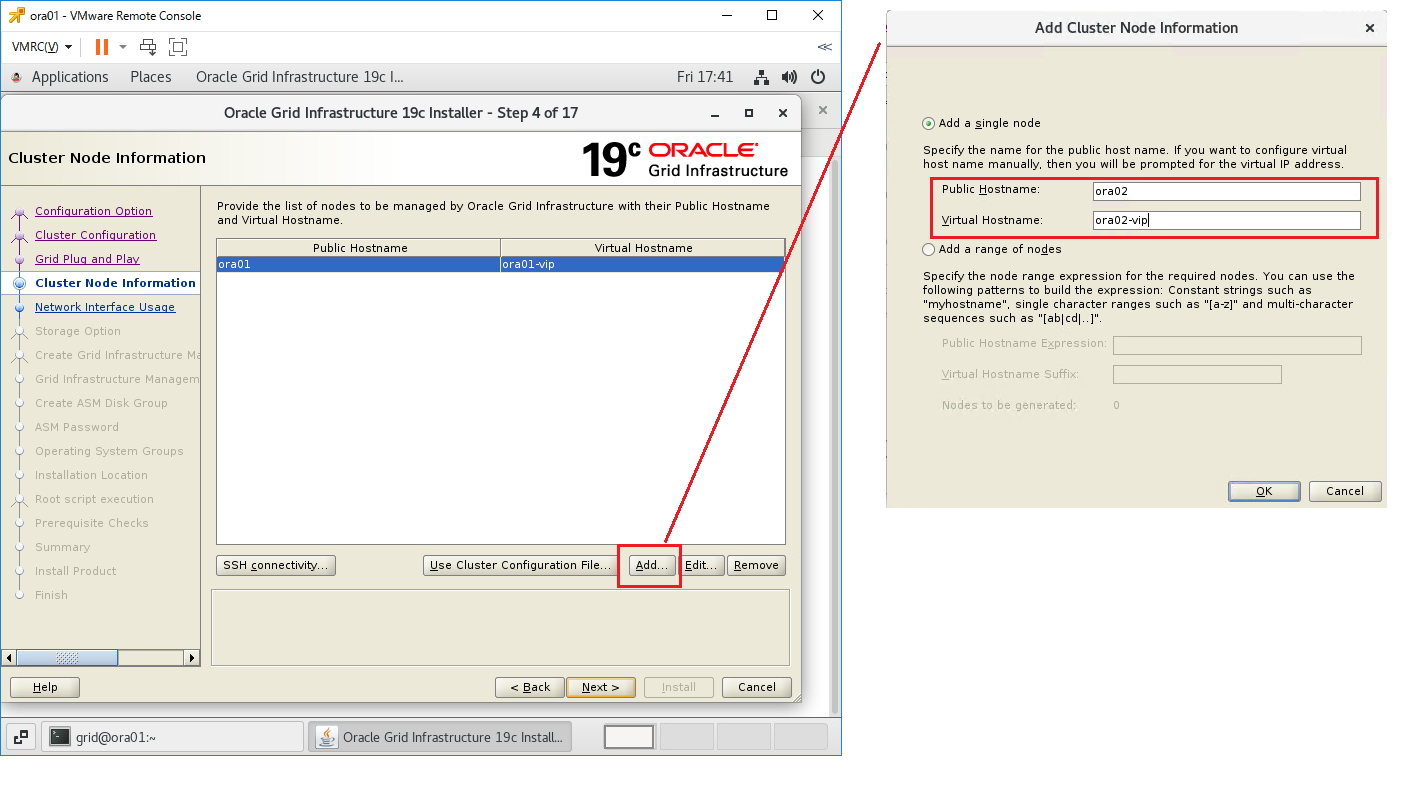Image resolution: width=1421 pixels, height=807 pixels.
Task: Maximize the VMware Remote Console window
Action: pos(772,15)
